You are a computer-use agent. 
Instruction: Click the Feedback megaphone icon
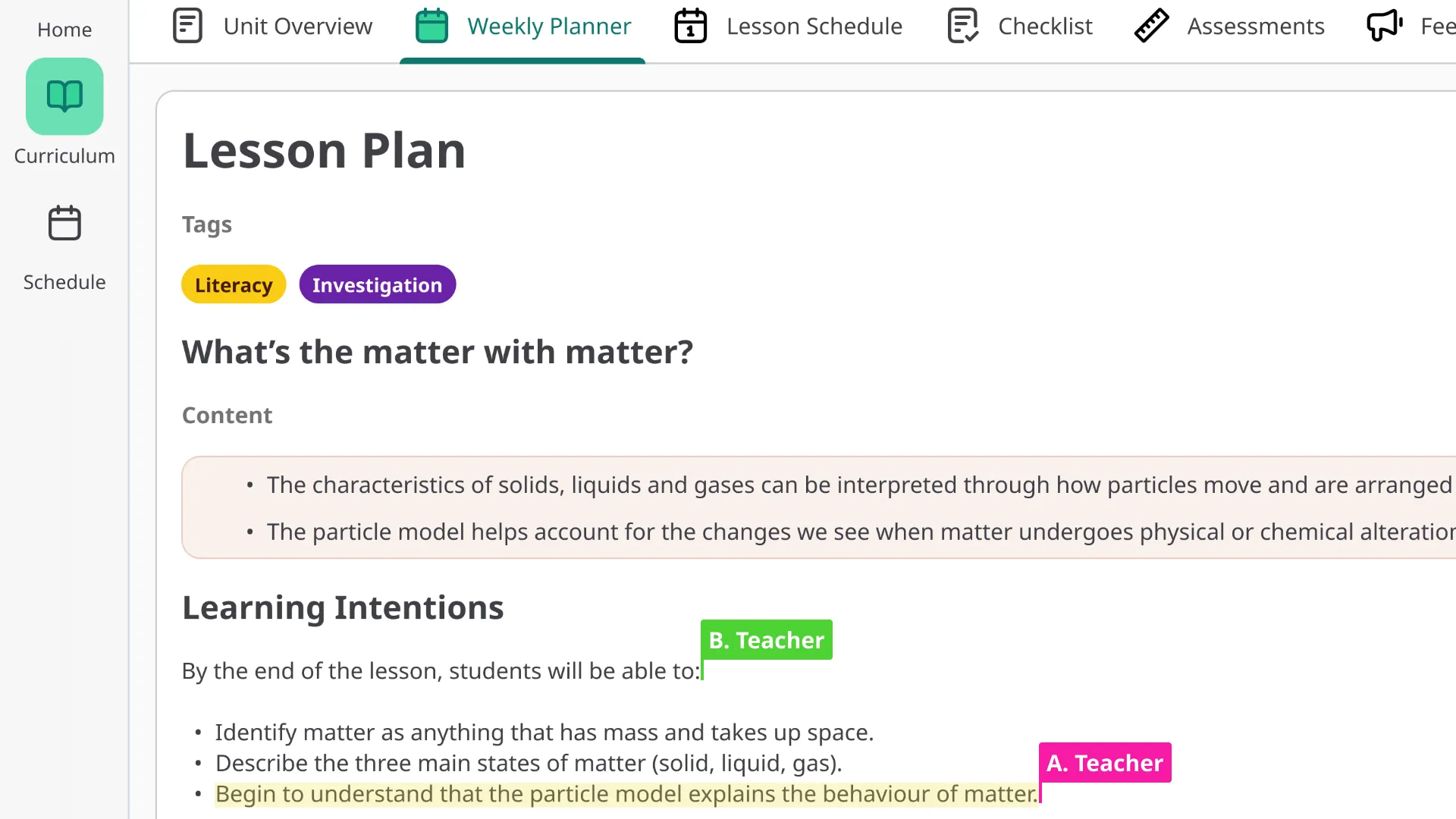click(1384, 26)
